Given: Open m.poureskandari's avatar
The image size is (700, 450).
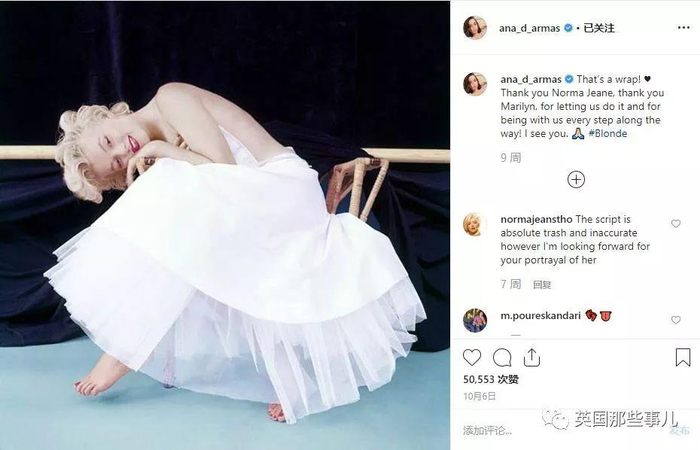Looking at the screenshot, I should click(475, 320).
